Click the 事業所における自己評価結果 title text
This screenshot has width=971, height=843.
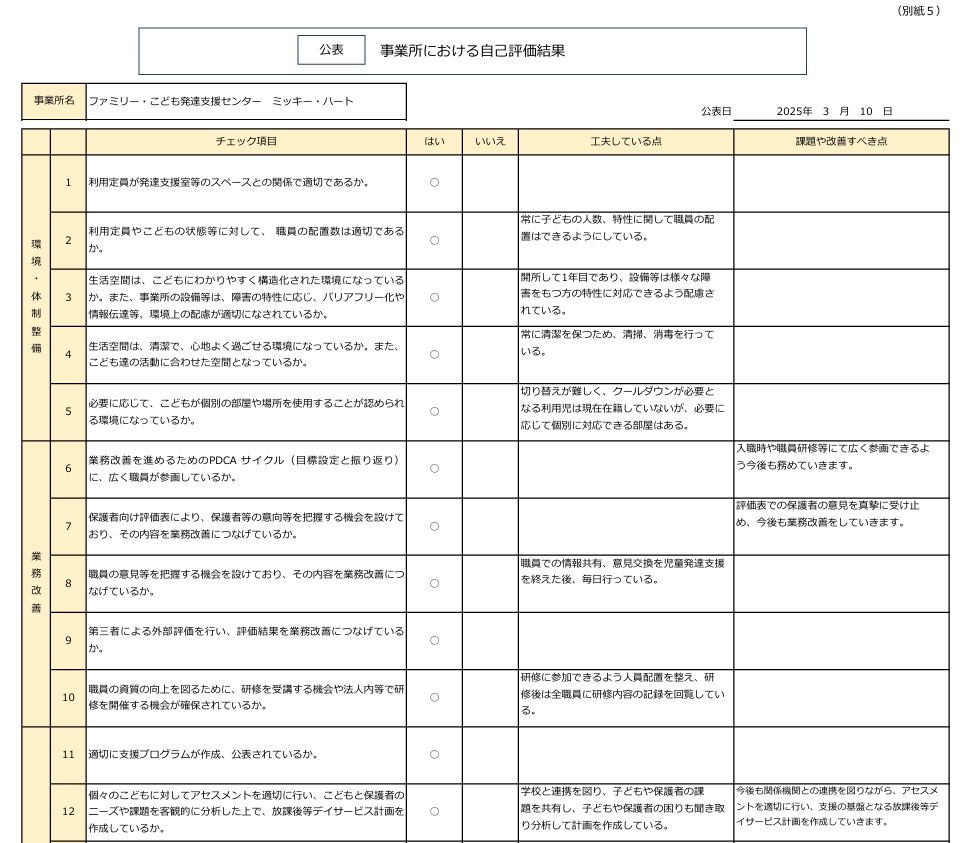tap(472, 50)
